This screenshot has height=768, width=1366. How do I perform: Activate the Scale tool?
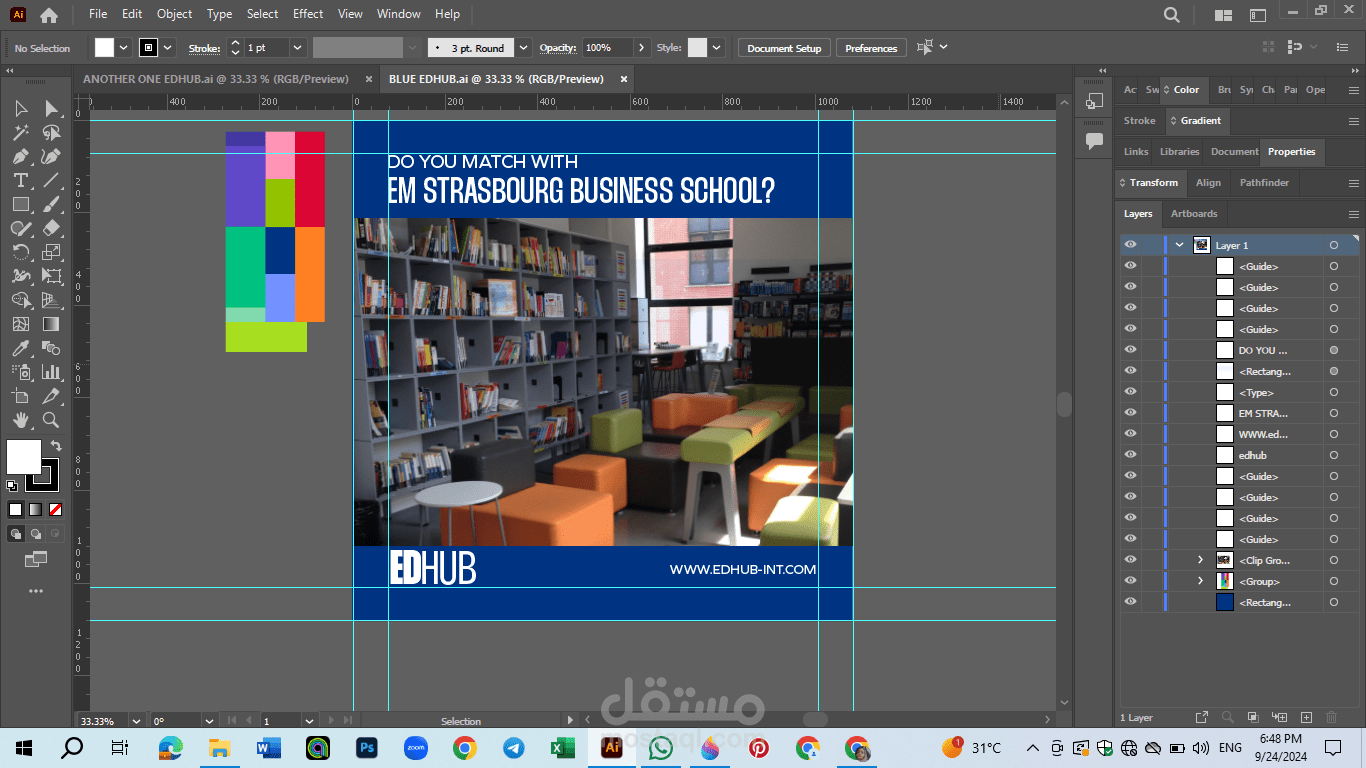pyautogui.click(x=51, y=252)
